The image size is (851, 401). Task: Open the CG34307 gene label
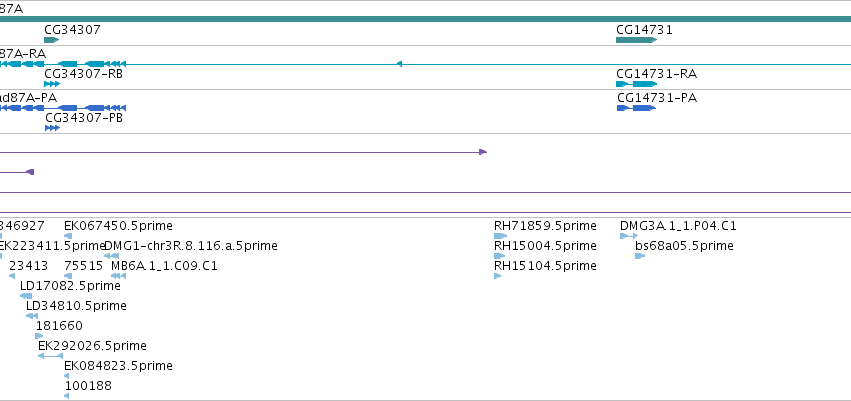72,30
